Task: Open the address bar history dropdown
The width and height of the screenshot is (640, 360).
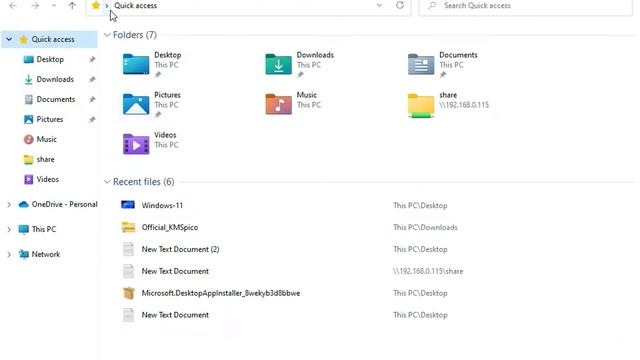Action: click(x=379, y=5)
